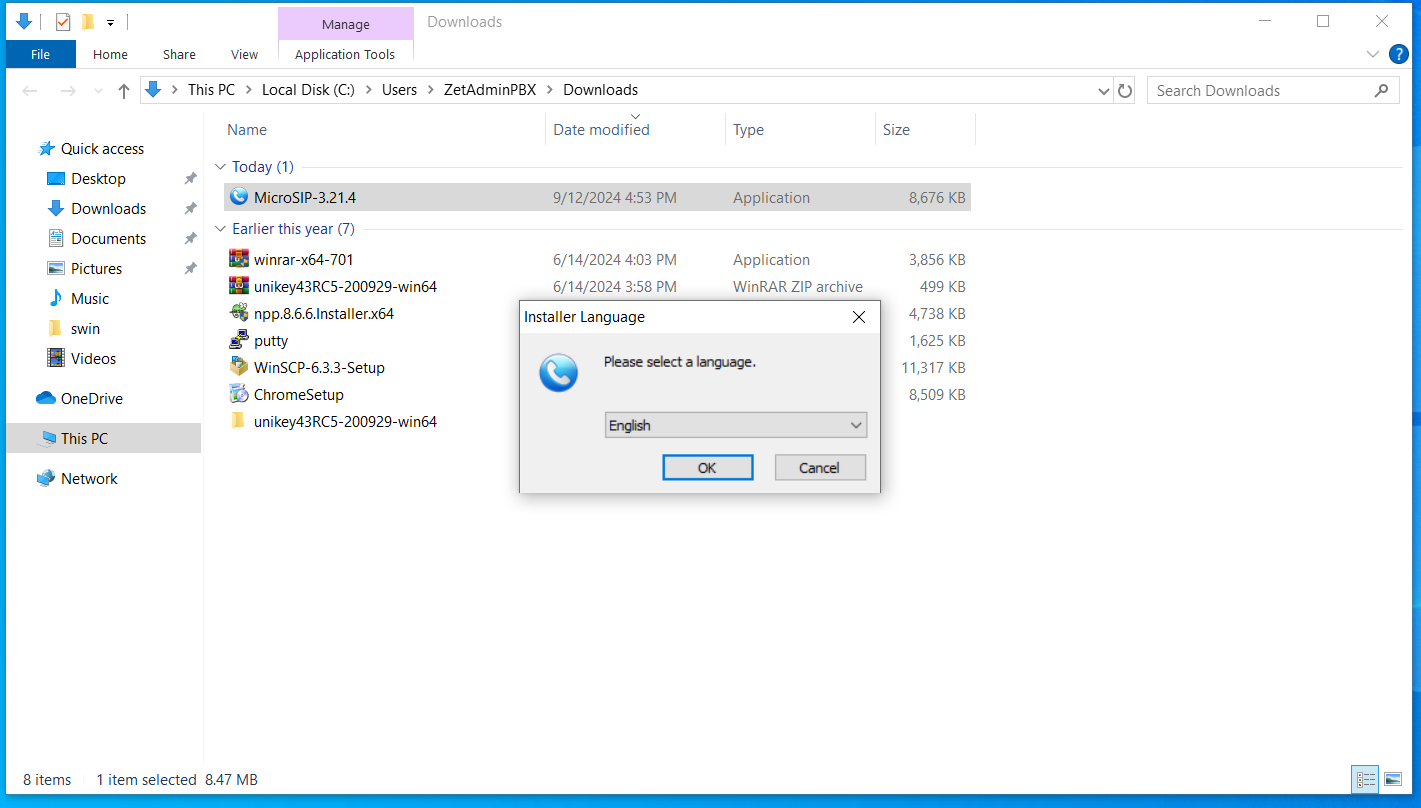Collapse the Earlier this year group
Screen dimensions: 1421x808
221,229
